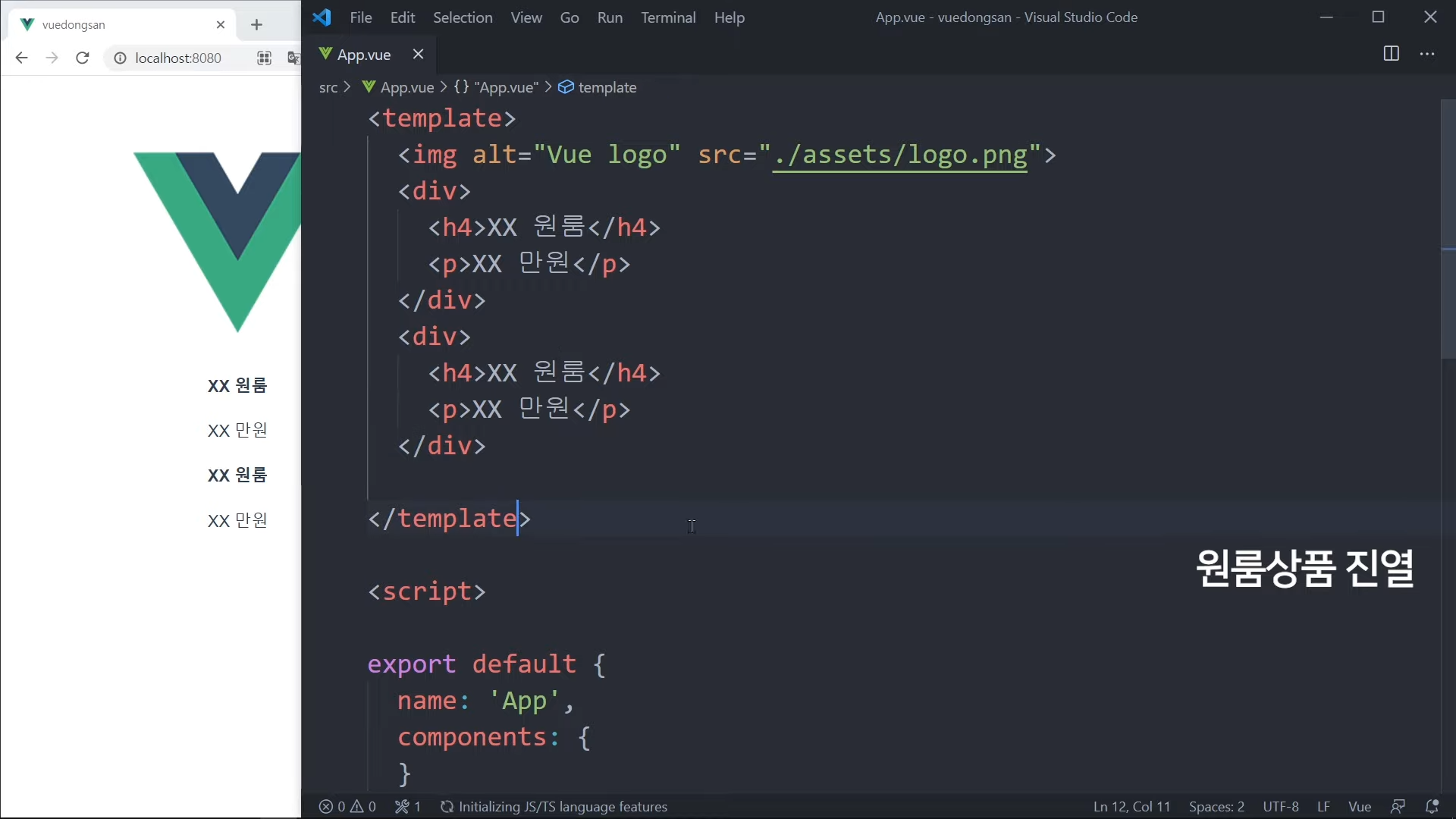
Task: Click the editor vertical scrollbar thumb
Action: [1448, 227]
